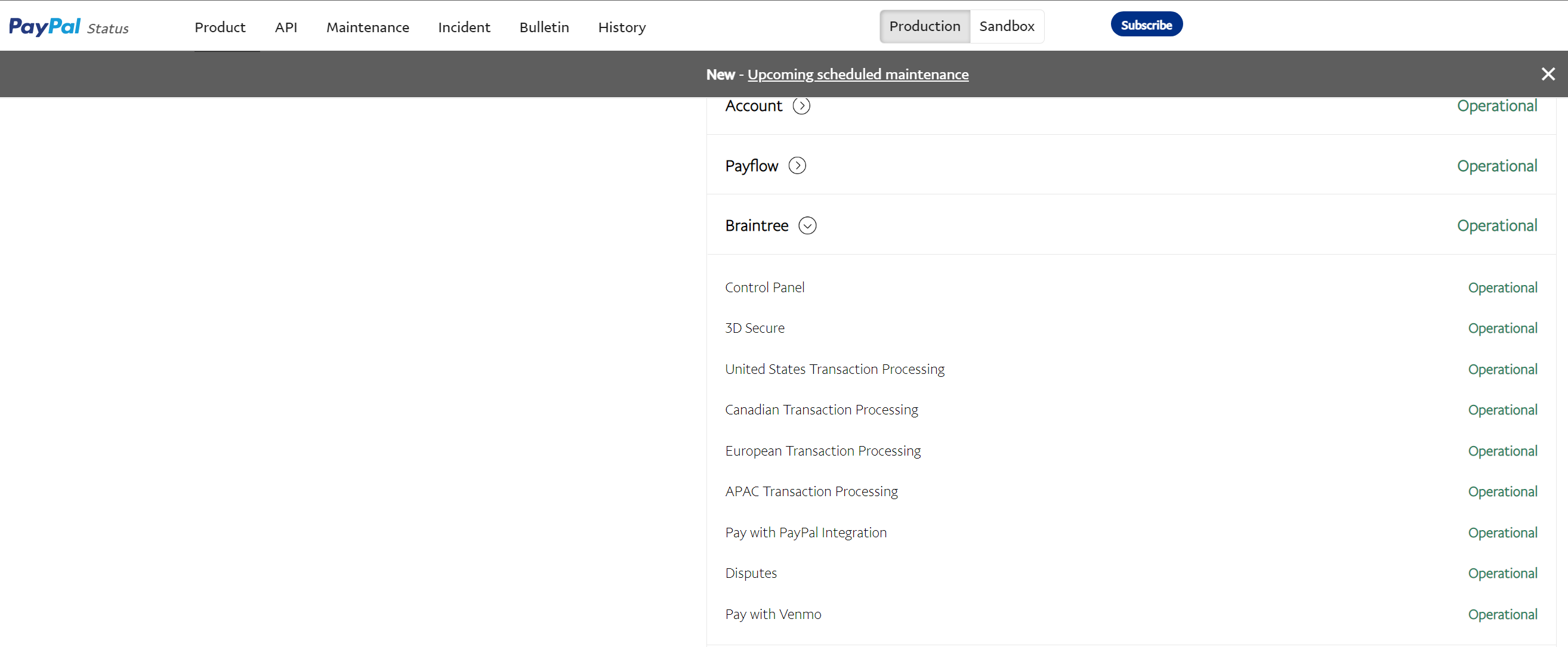The height and width of the screenshot is (647, 1568).
Task: Click Disputes' Operational status
Action: click(1502, 574)
